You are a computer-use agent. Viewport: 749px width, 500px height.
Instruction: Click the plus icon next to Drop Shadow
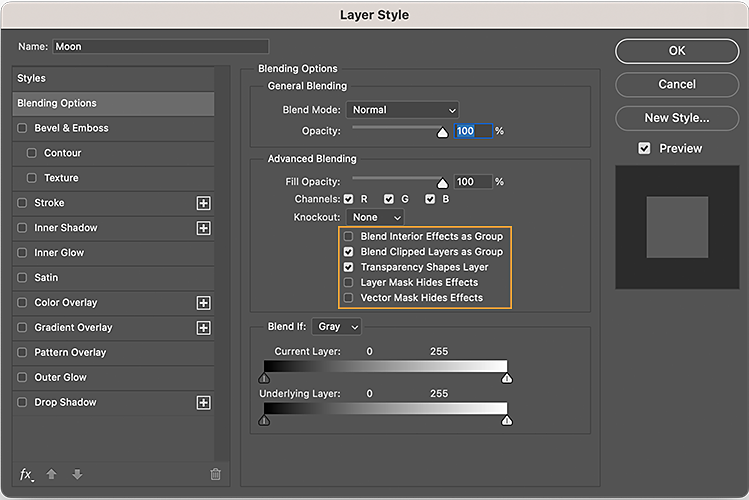point(203,403)
